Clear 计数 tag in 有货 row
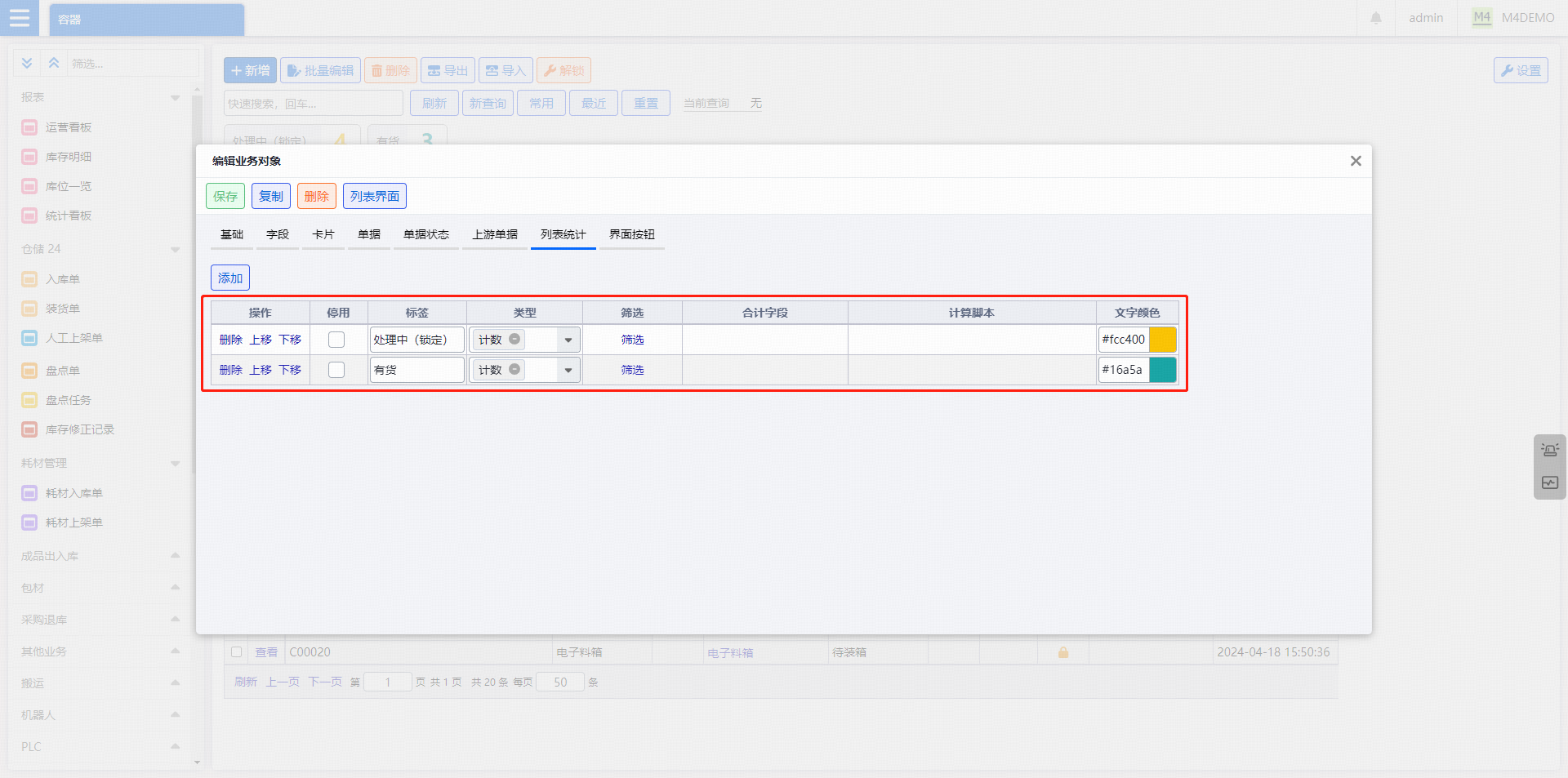 [x=514, y=369]
